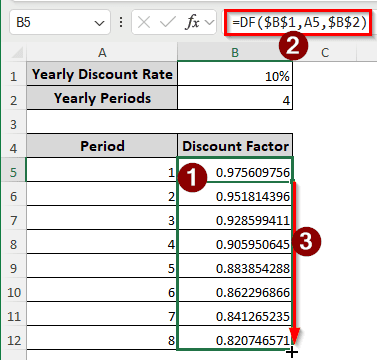
Task: Select period cell A12 with value 8
Action: tap(102, 338)
